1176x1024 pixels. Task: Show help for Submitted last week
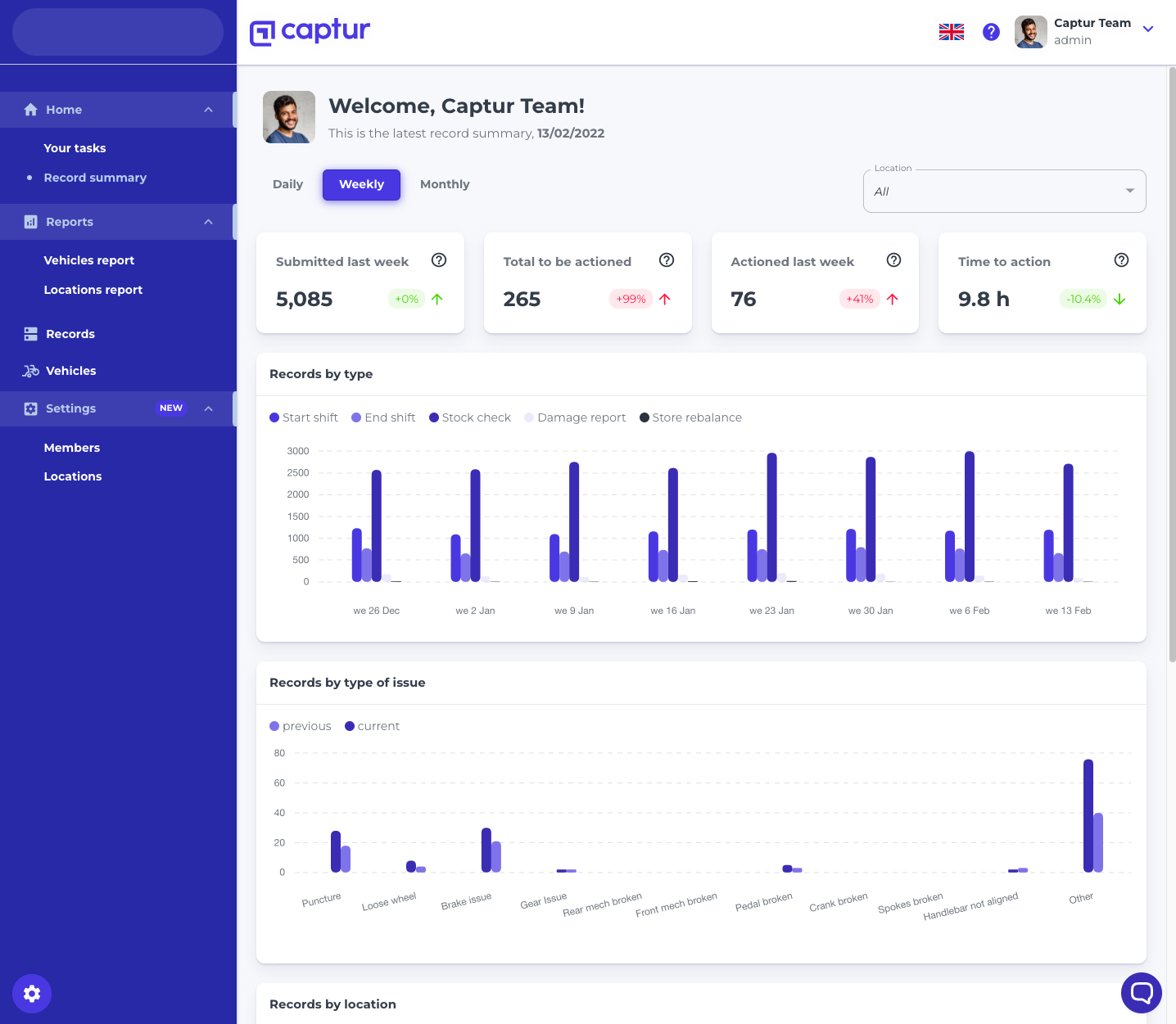[439, 260]
